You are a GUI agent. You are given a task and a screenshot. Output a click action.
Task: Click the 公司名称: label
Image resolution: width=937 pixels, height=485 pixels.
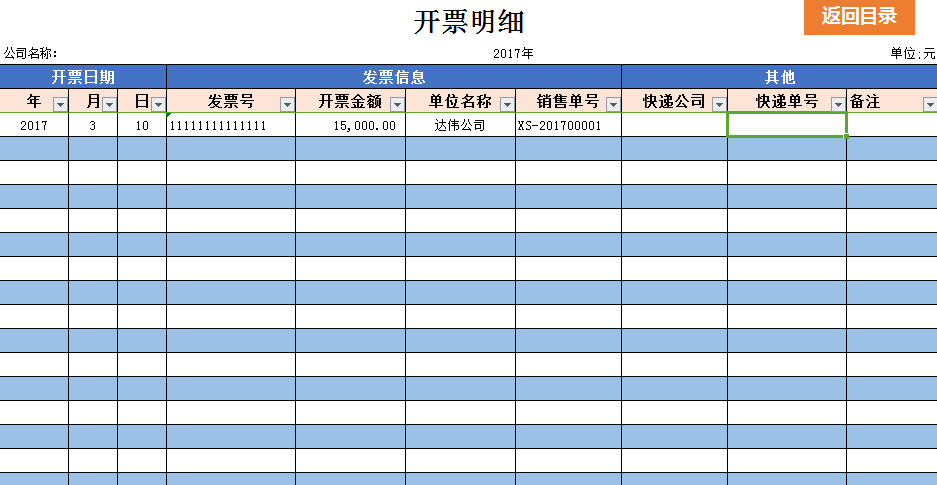coord(30,53)
